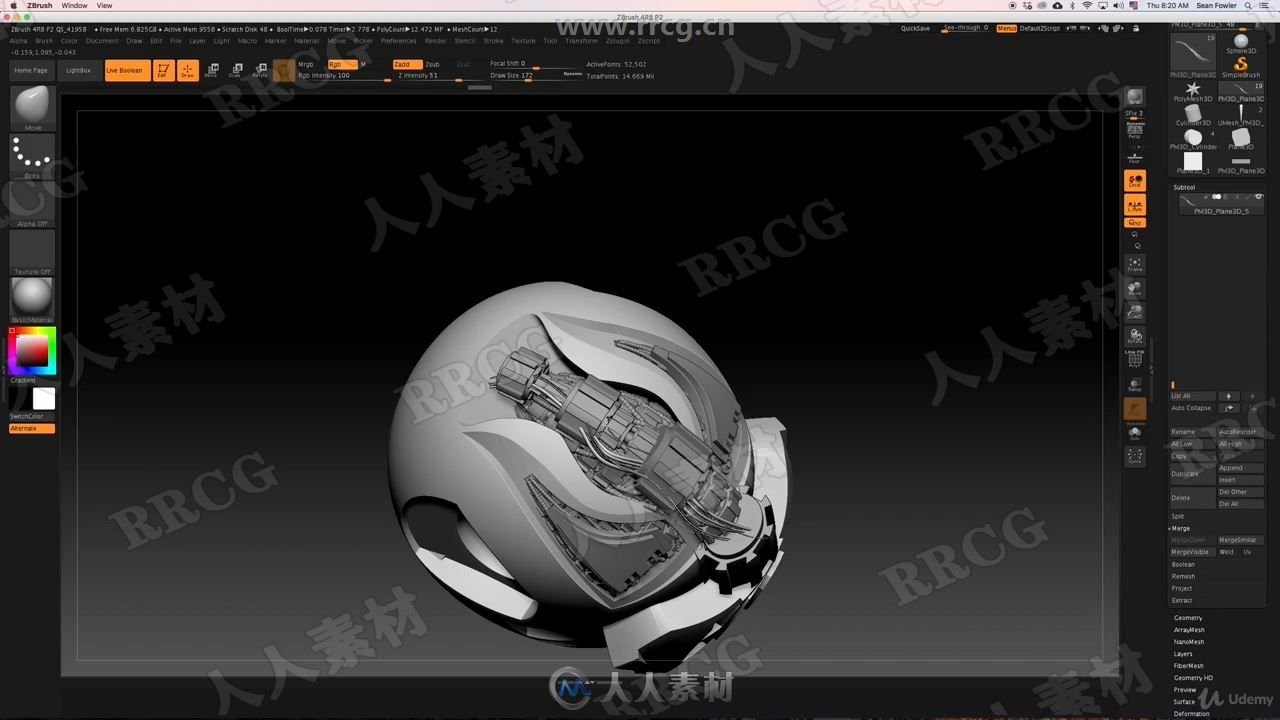The image size is (1280, 720).
Task: Select the Sphere3D tool thumbnail
Action: click(1241, 44)
